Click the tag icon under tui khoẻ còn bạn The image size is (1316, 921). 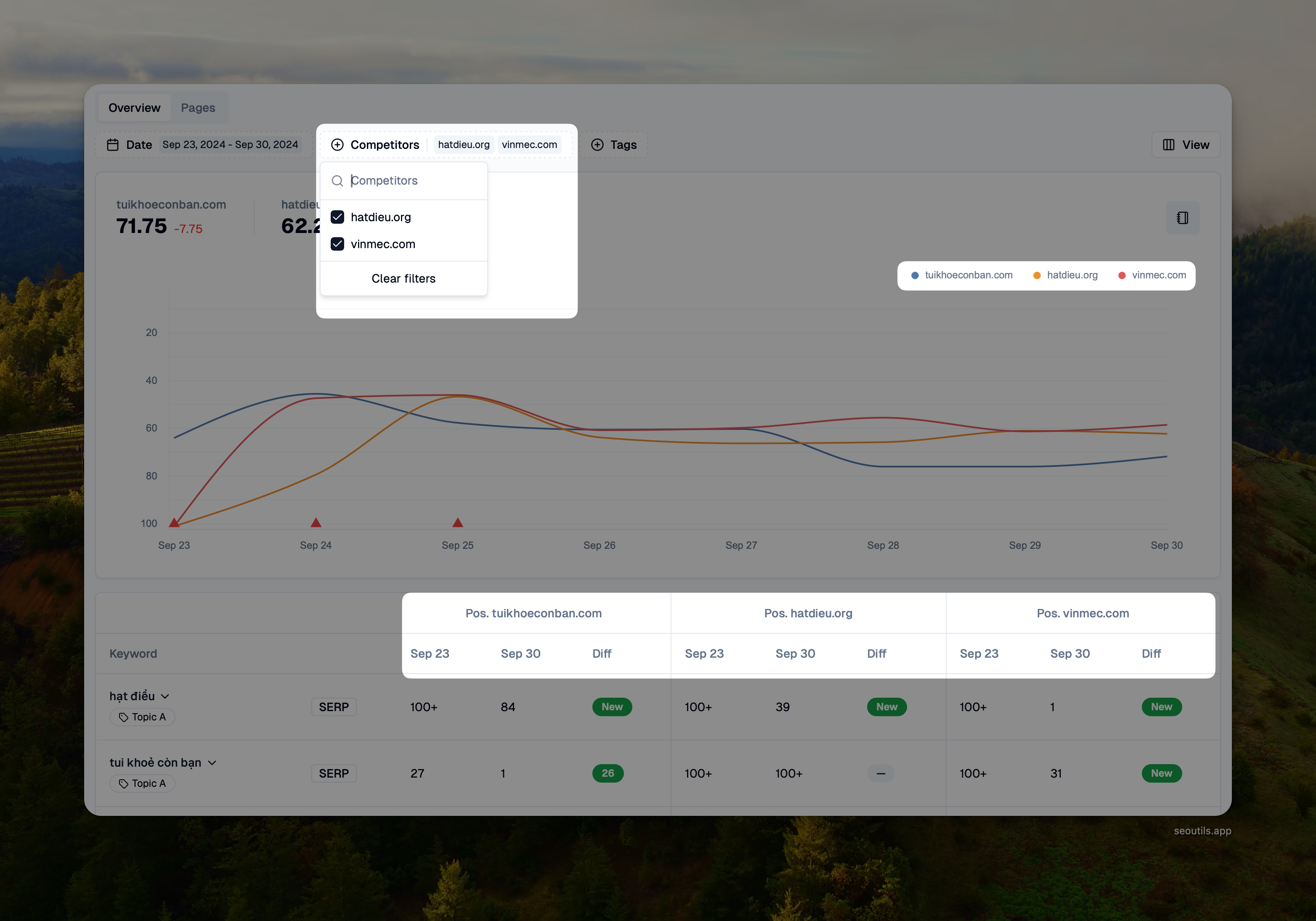[123, 783]
